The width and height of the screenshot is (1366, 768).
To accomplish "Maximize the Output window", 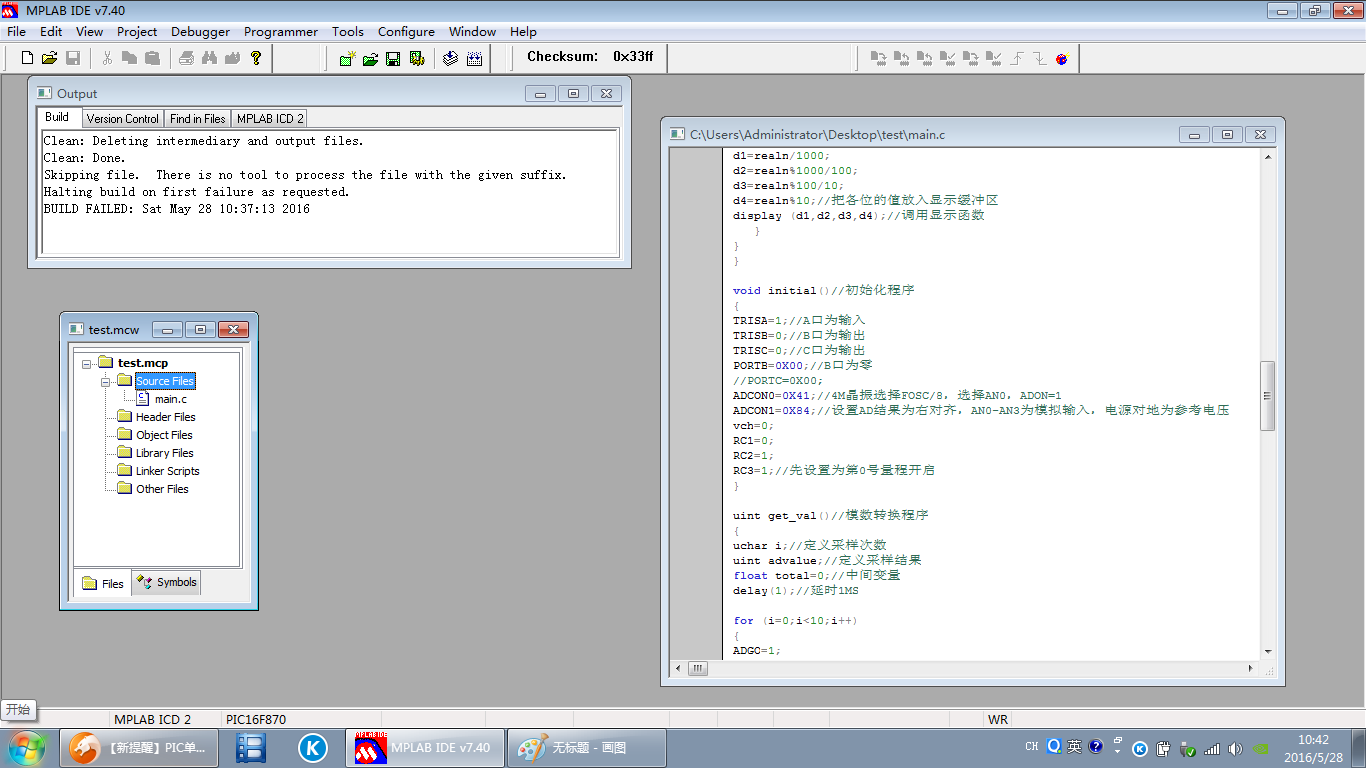I will tap(573, 93).
